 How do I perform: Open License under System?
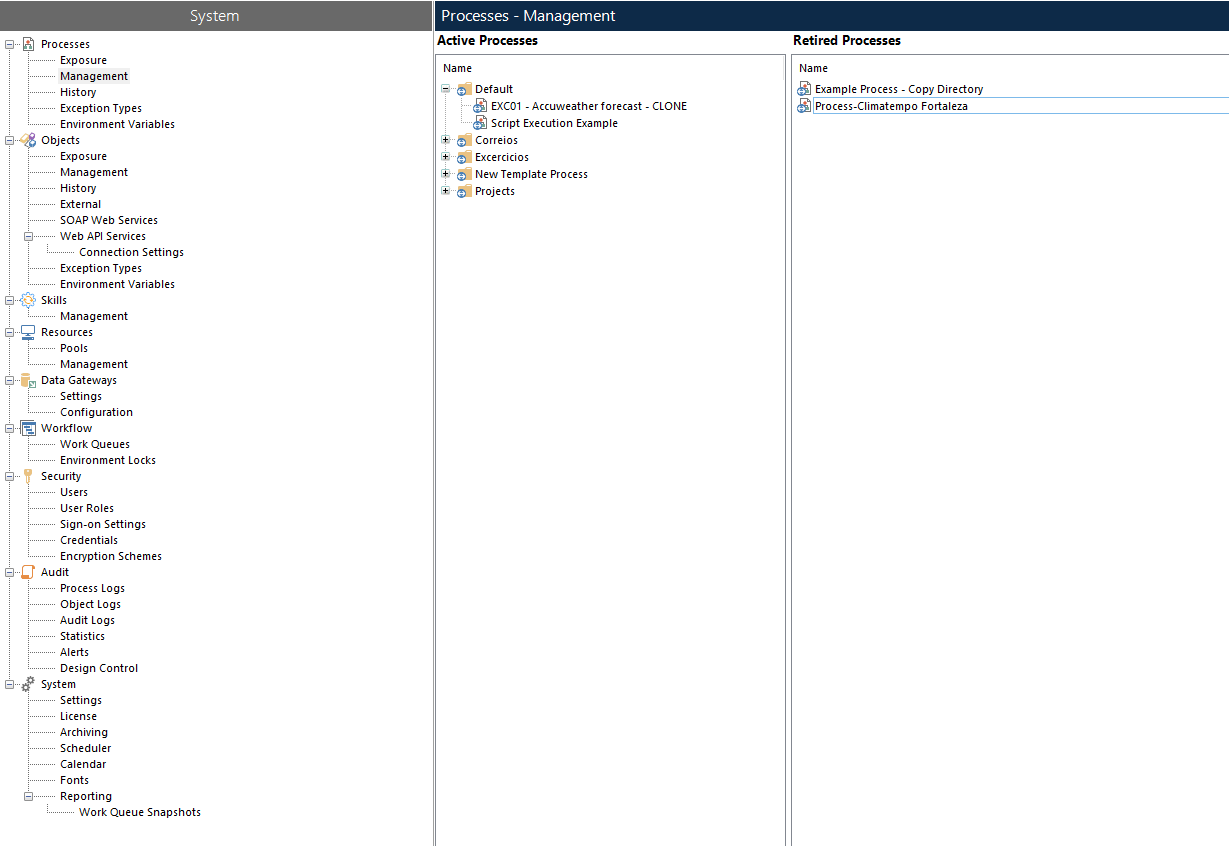click(78, 716)
